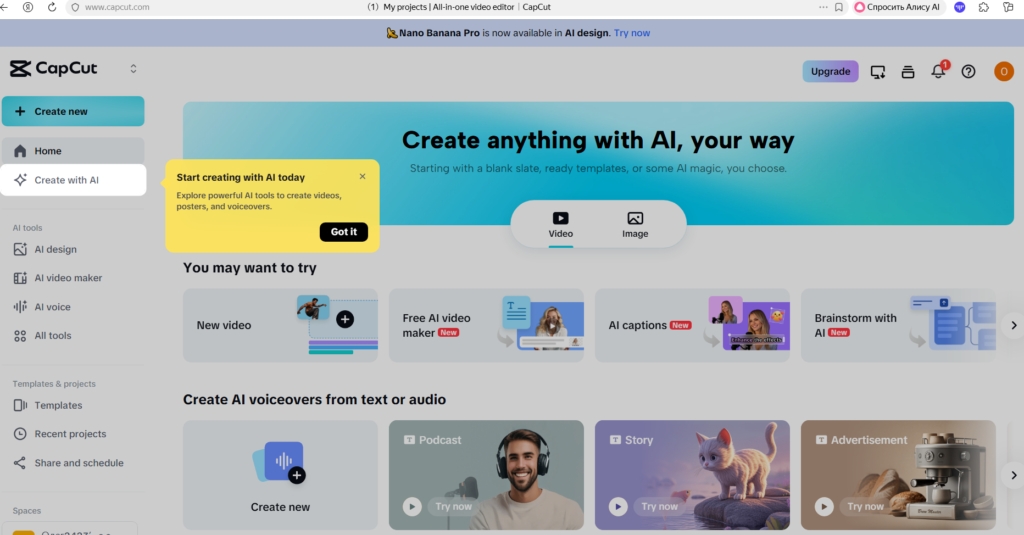
Task: Open AI design from sidebar
Action: coord(56,250)
